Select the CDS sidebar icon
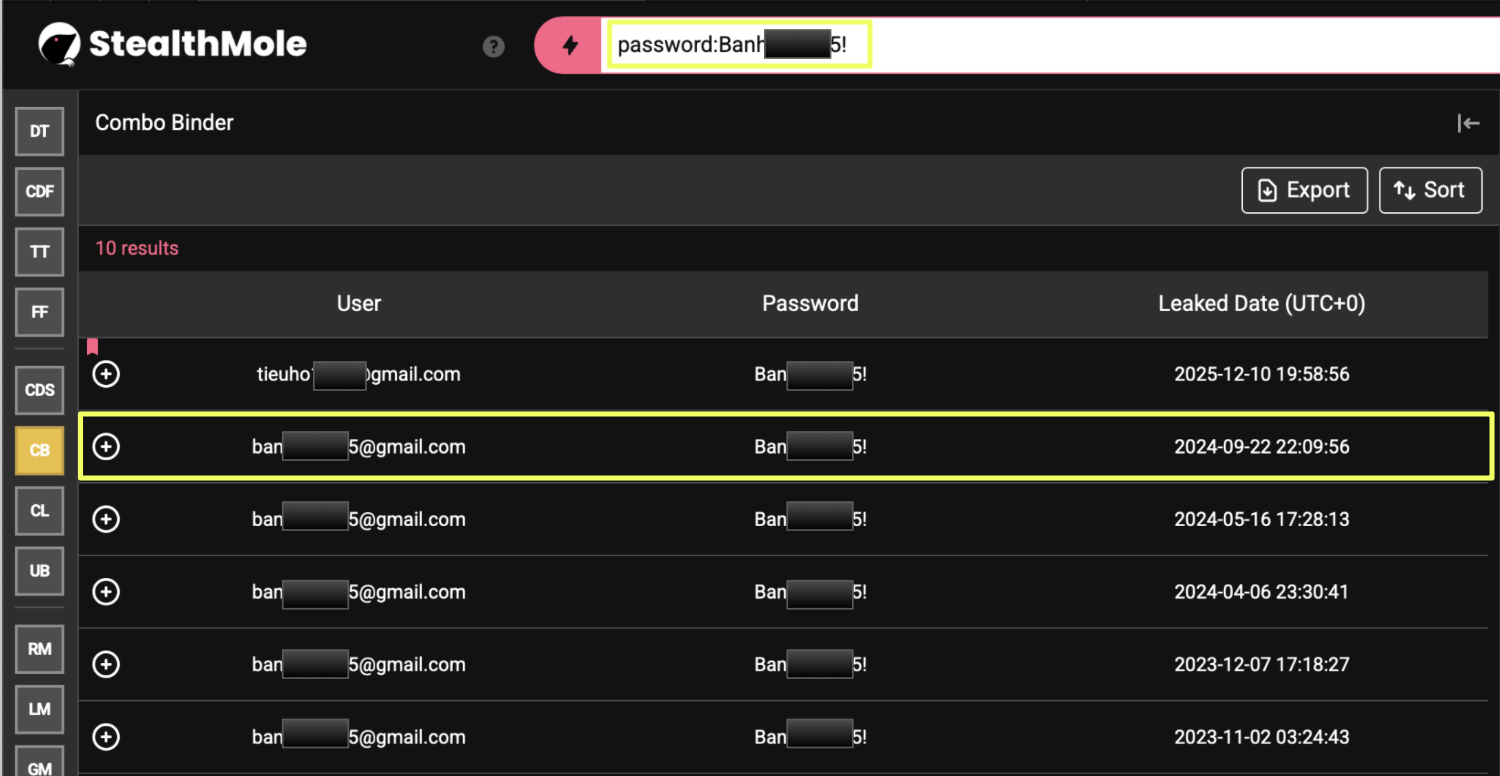The width and height of the screenshot is (1500, 776). 40,390
